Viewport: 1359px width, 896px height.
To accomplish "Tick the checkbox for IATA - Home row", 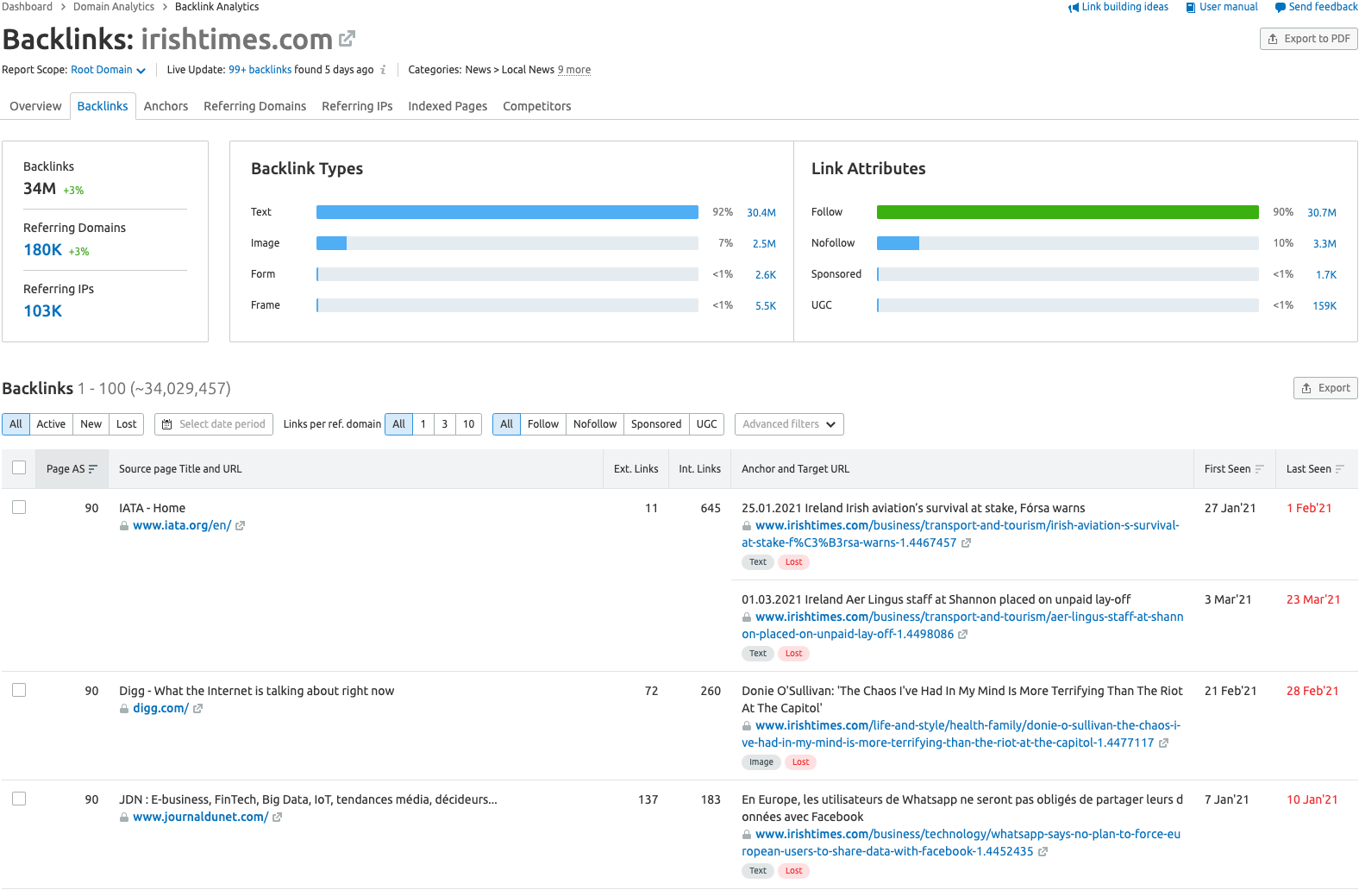I will (19, 507).
